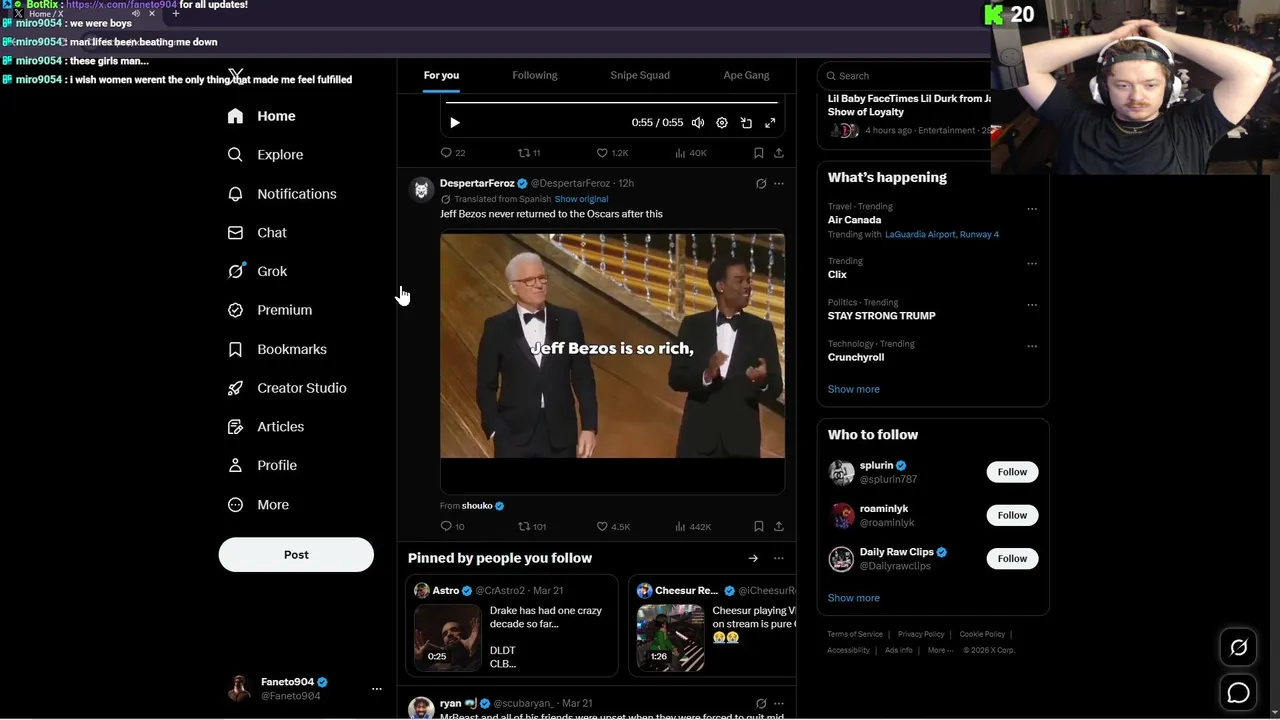Click arrow next to Pinned by people
This screenshot has height=720, width=1280.
coord(753,559)
